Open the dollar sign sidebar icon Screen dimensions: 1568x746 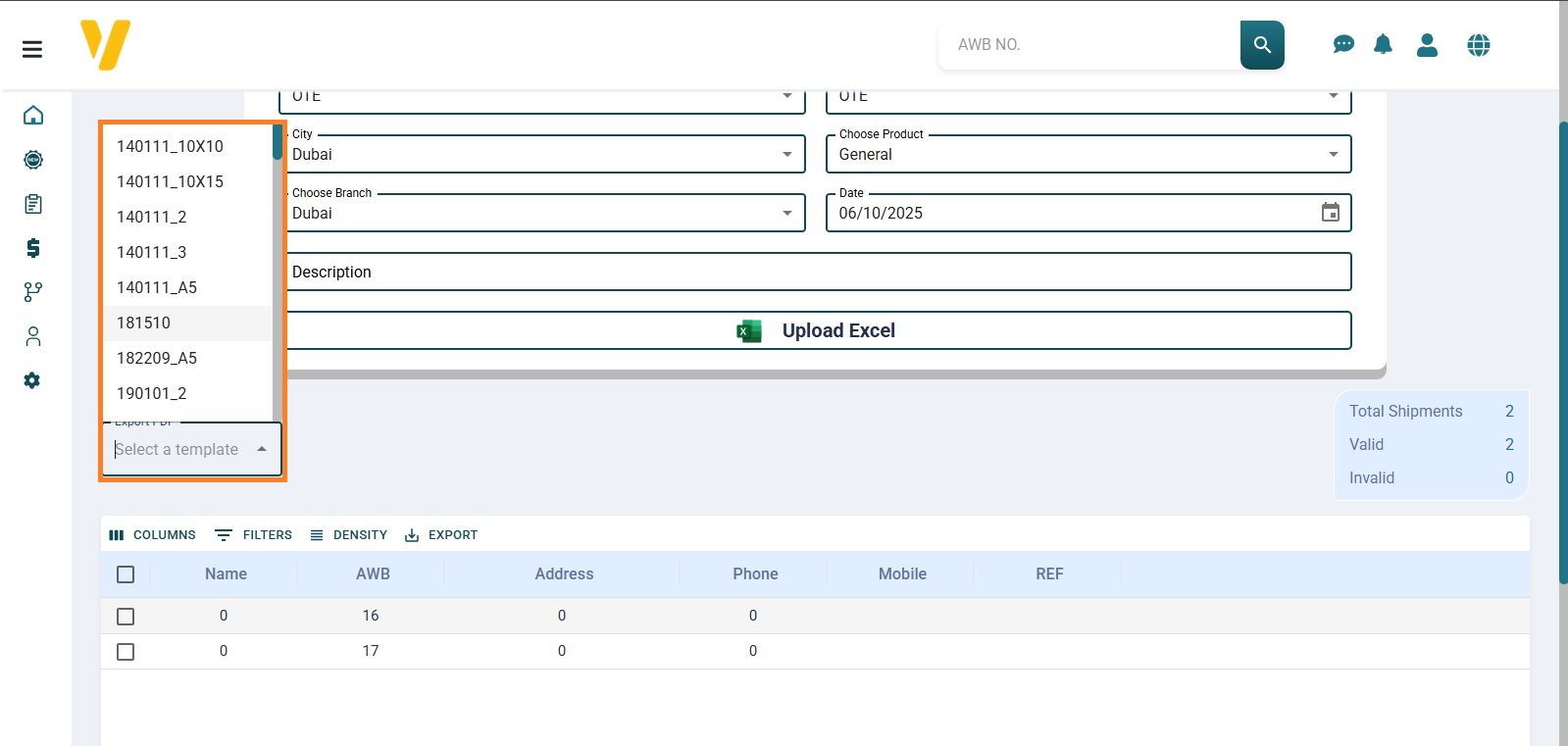click(33, 248)
